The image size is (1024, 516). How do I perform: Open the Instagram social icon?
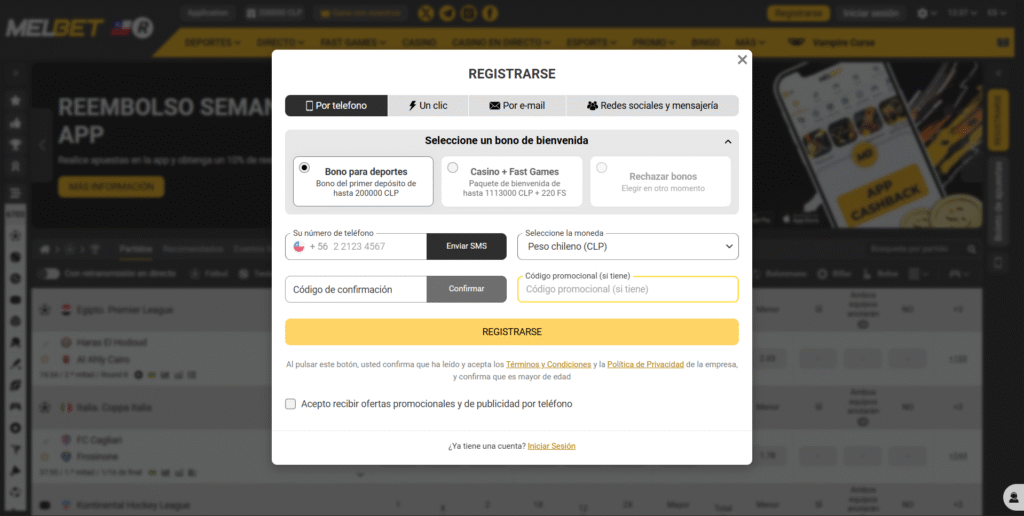pyautogui.click(x=468, y=13)
